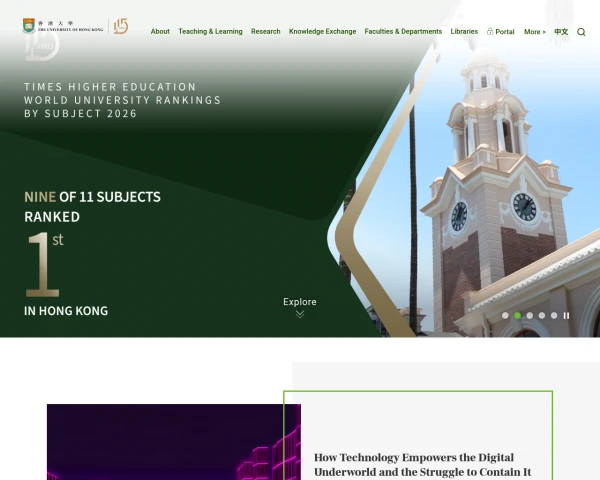
Task: Open the Faculties & Departments dropdown
Action: 403,32
